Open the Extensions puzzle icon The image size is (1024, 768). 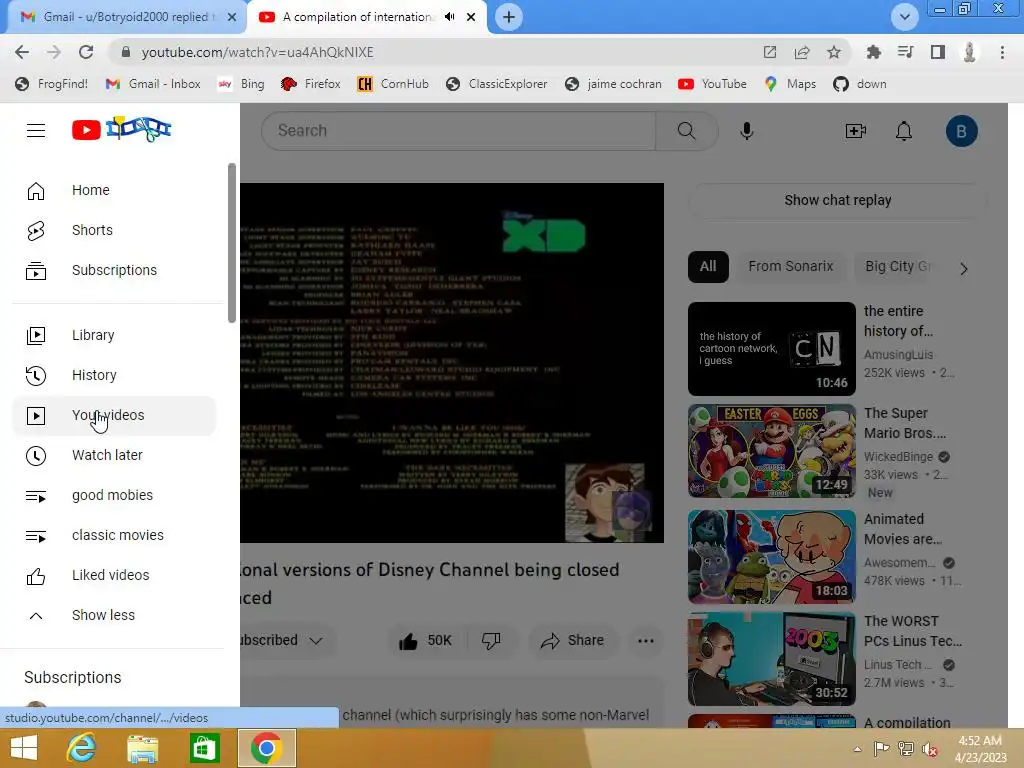pyautogui.click(x=873, y=52)
